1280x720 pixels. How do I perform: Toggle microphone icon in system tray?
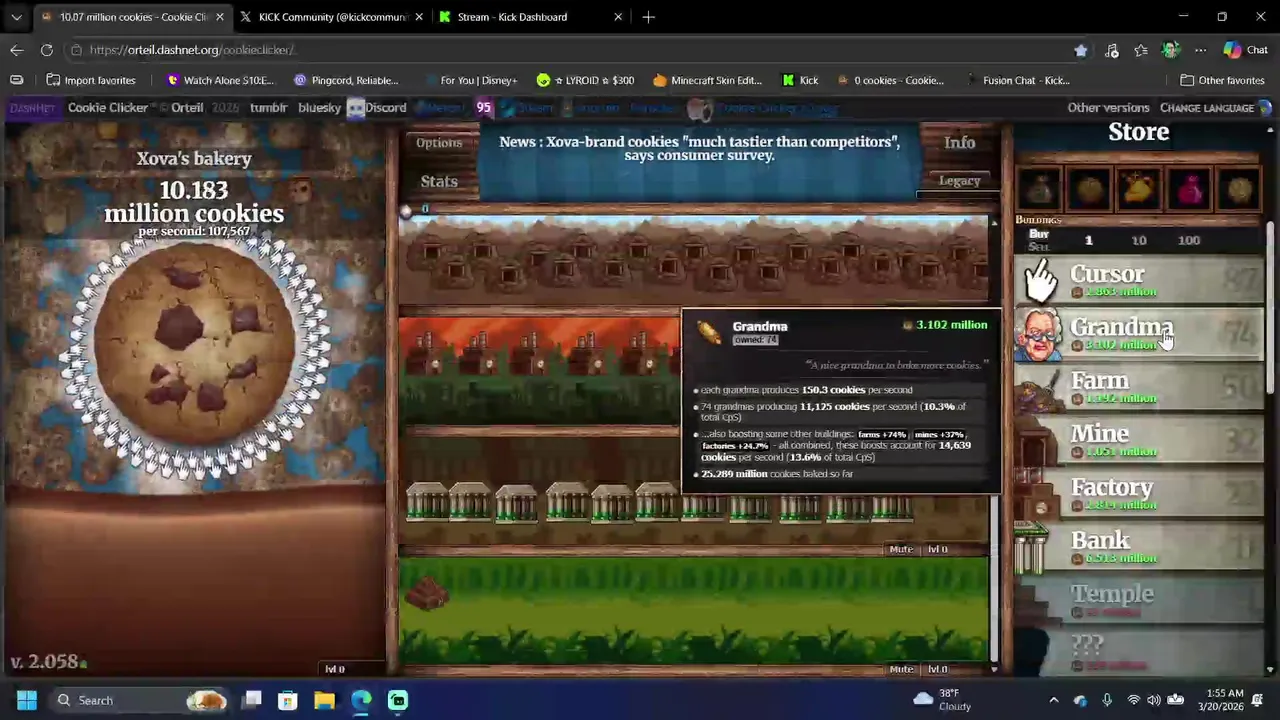click(1107, 700)
